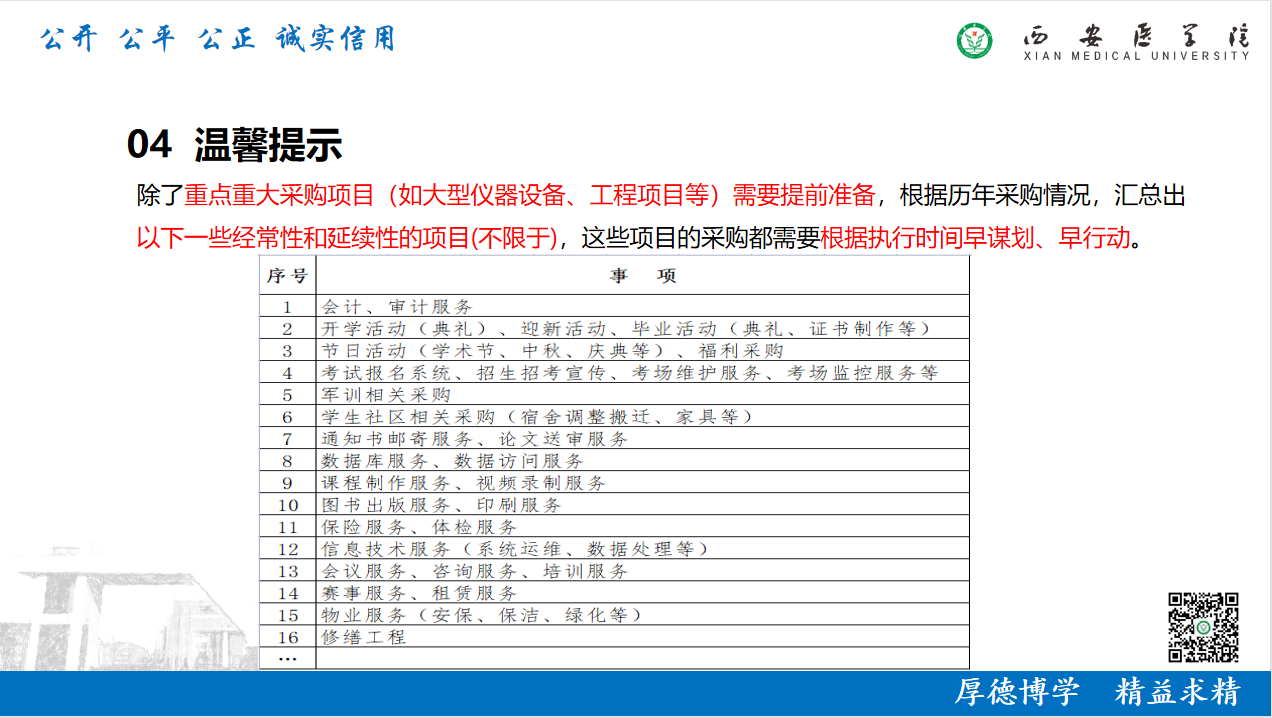Select row starting with "节日活动（学术节"
The width and height of the screenshot is (1272, 718).
[614, 351]
